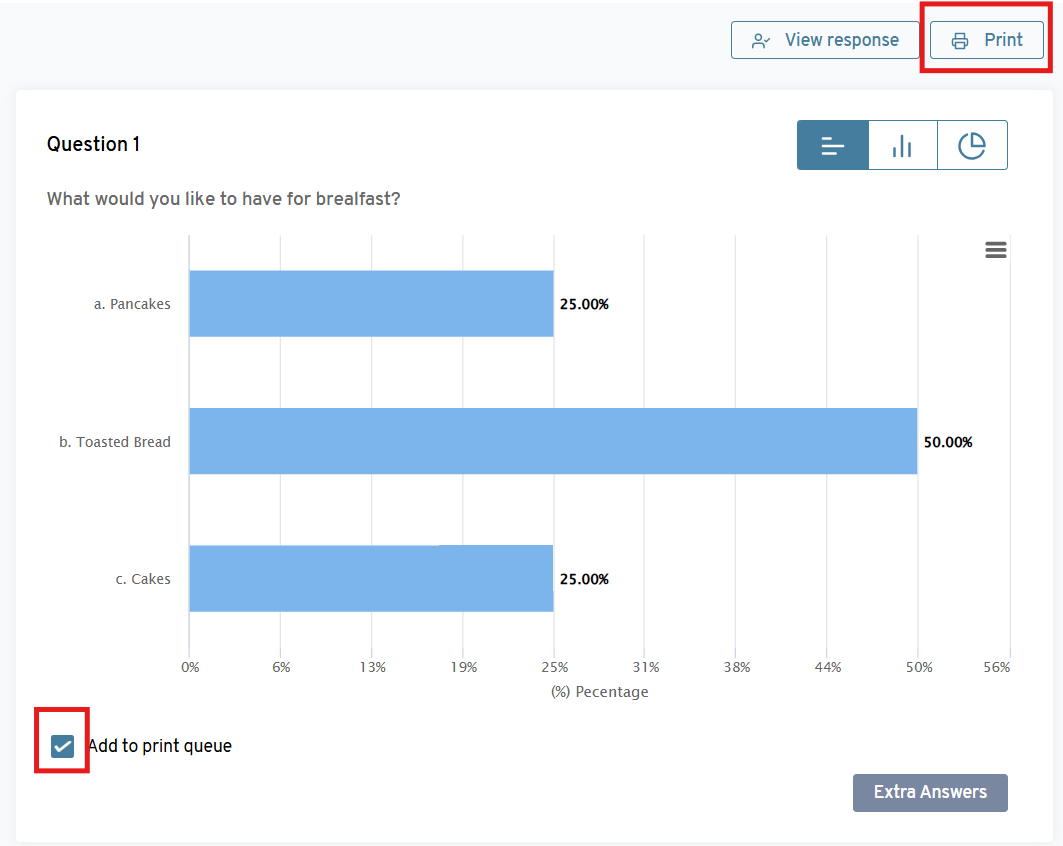1063x846 pixels.
Task: Select the Cakes bar in chart
Action: tap(370, 579)
